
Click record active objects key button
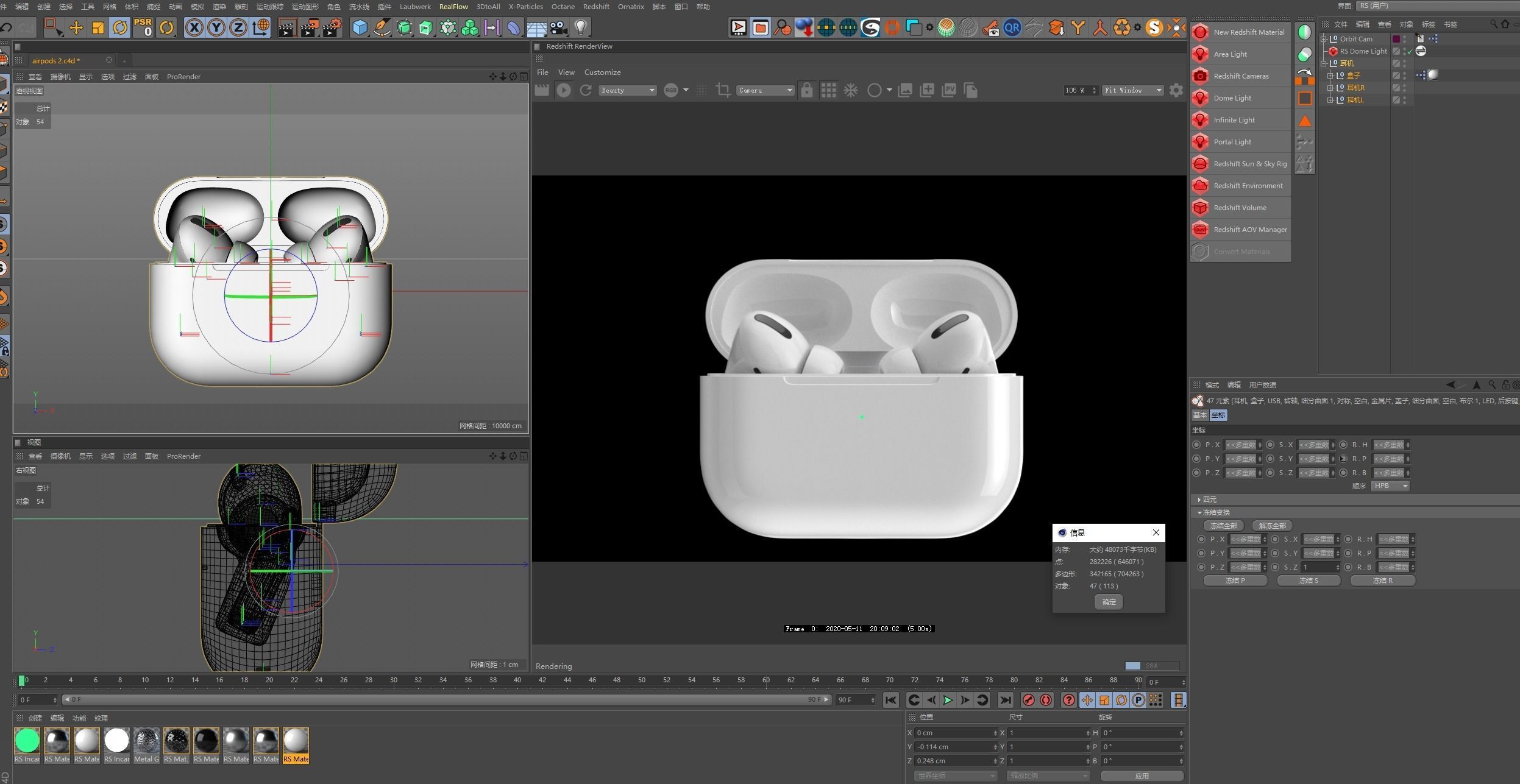coord(1028,700)
